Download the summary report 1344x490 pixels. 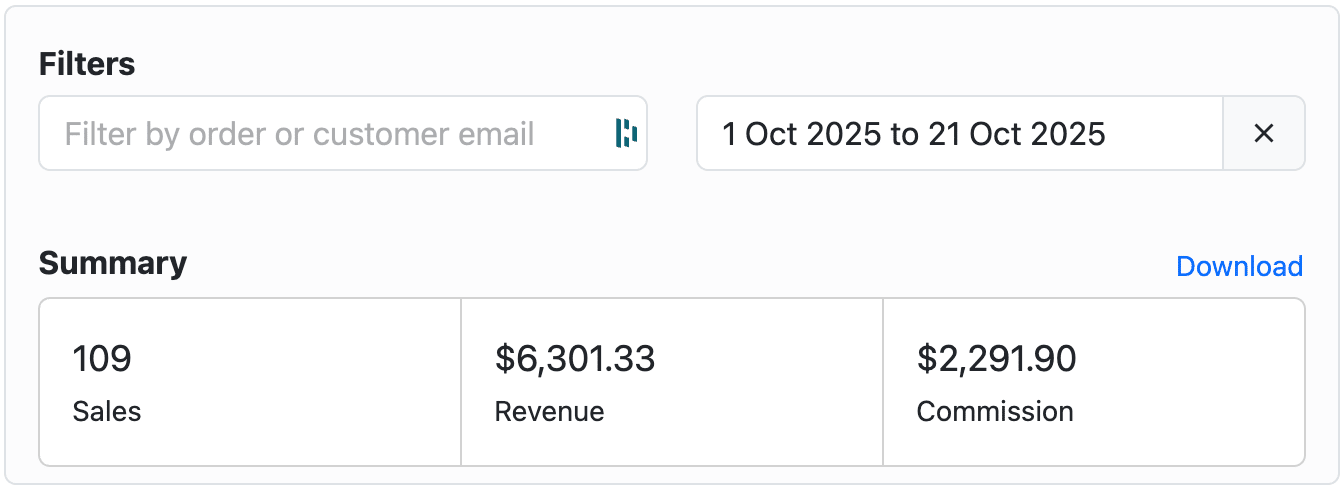point(1239,266)
